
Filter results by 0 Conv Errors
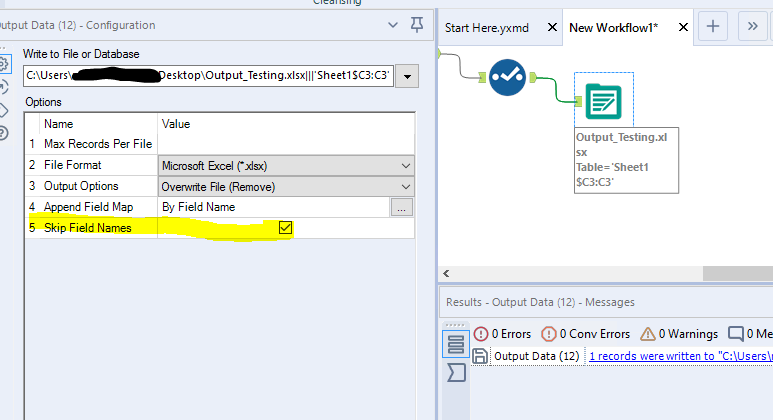click(x=585, y=334)
